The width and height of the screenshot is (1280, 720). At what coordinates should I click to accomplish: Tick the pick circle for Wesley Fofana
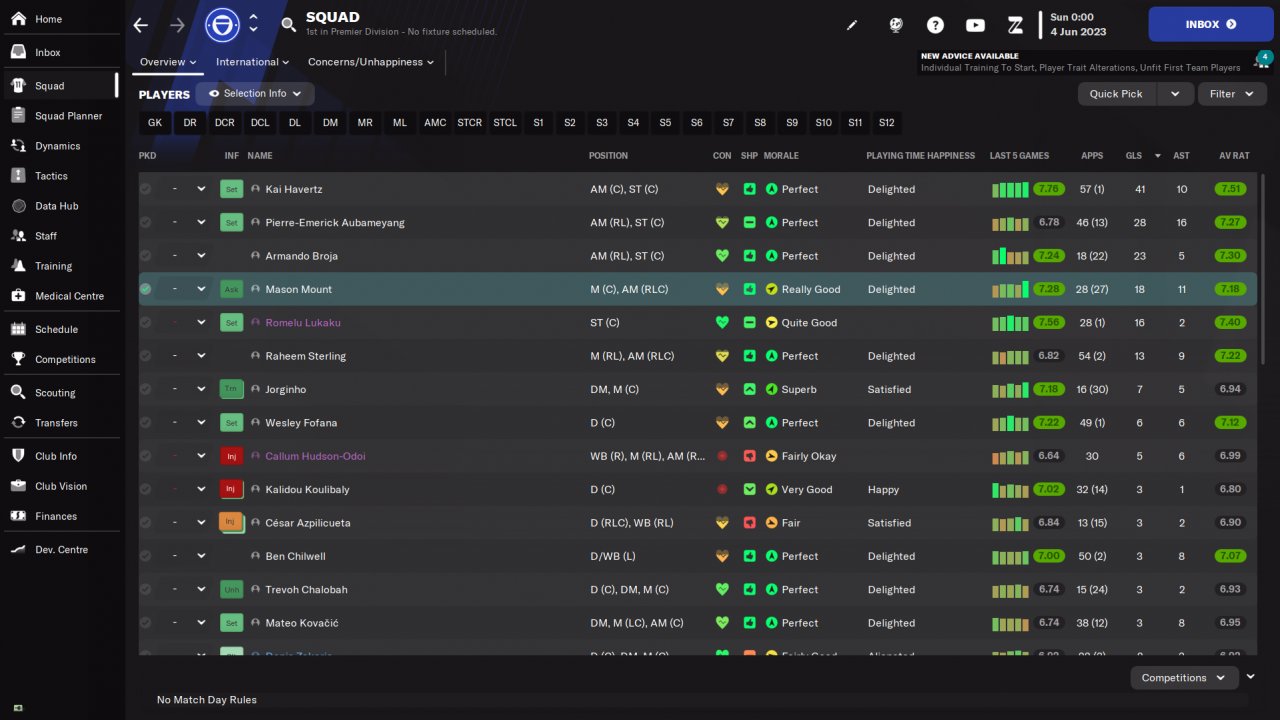pos(146,423)
